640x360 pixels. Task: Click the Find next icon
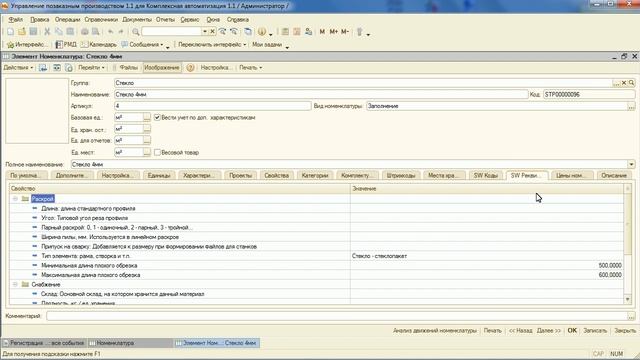pyautogui.click(x=222, y=31)
